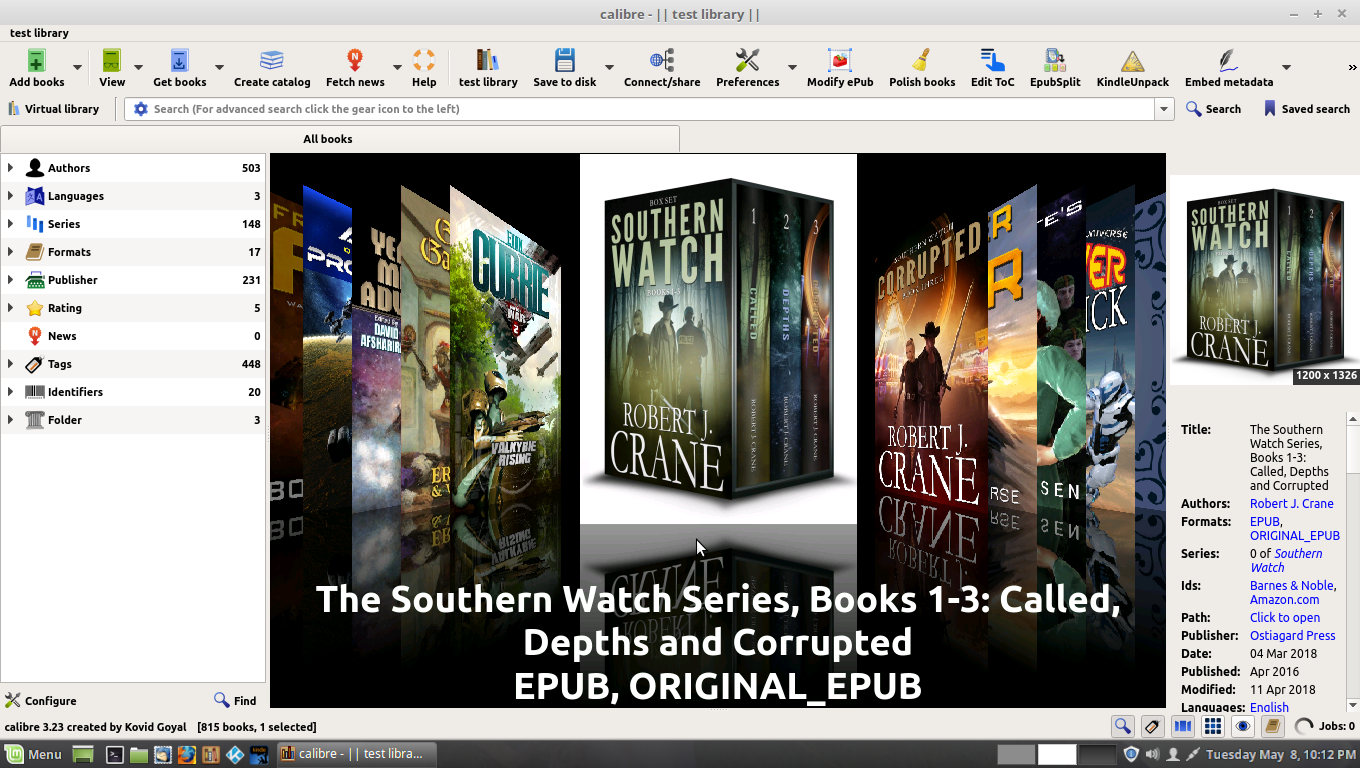The width and height of the screenshot is (1360, 768).
Task: Click the Add books toolbar icon
Action: pos(36,60)
